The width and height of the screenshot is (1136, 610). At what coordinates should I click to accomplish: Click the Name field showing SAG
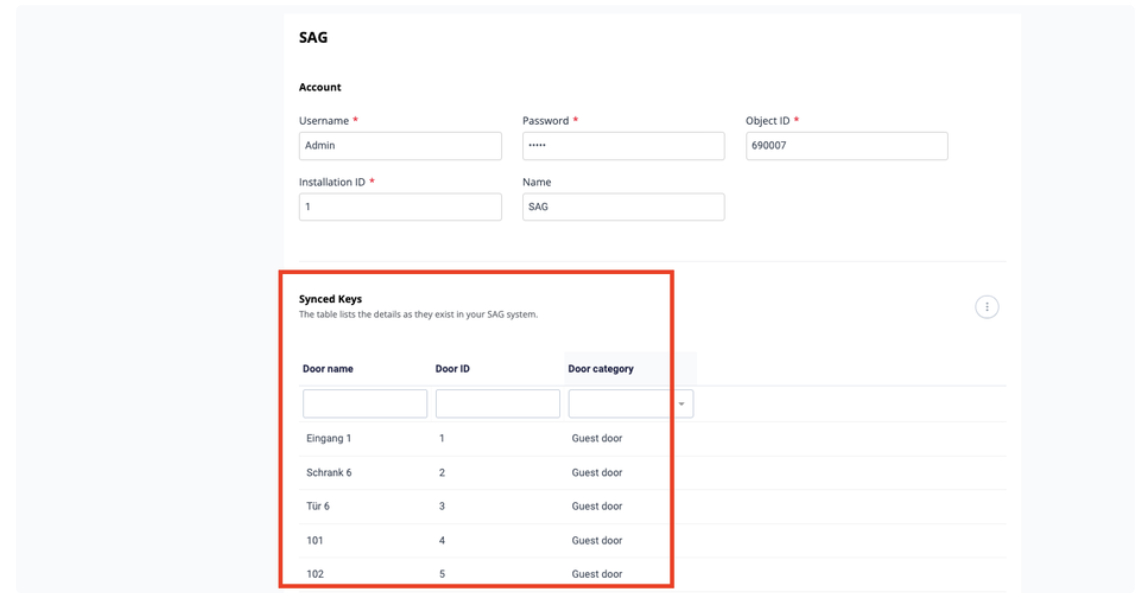point(623,206)
